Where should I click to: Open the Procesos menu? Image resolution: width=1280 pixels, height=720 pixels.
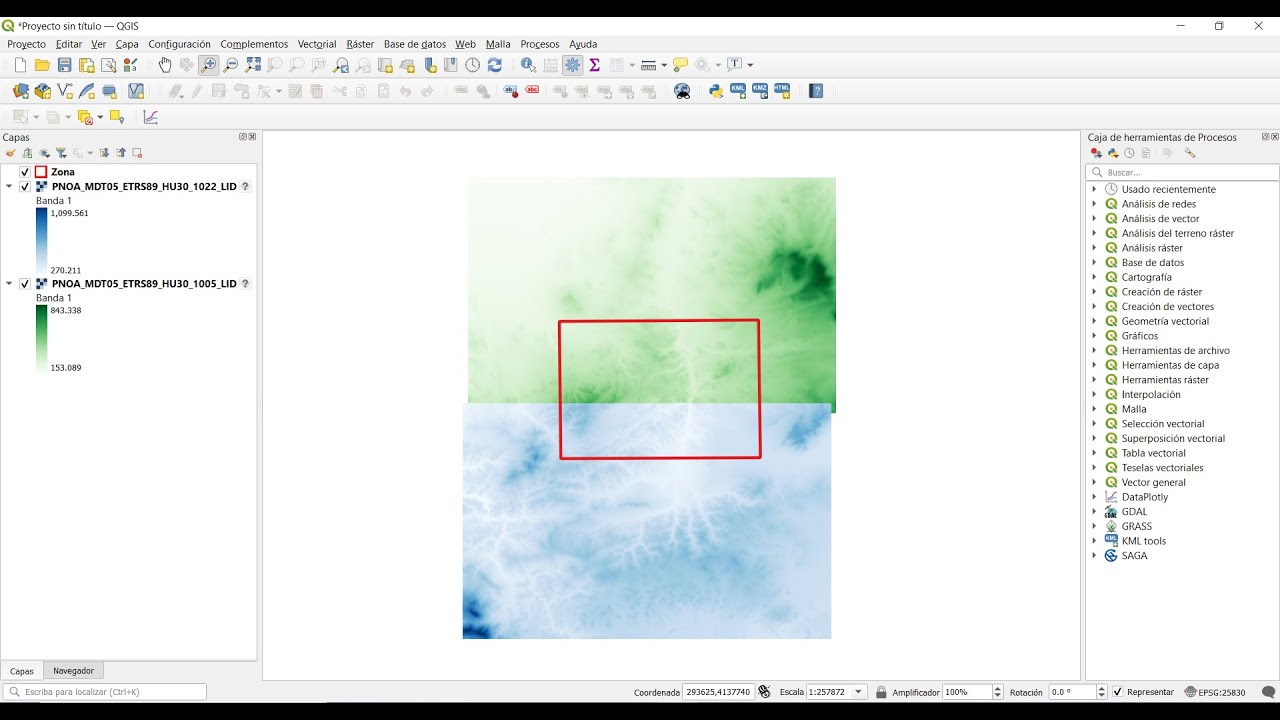540,44
